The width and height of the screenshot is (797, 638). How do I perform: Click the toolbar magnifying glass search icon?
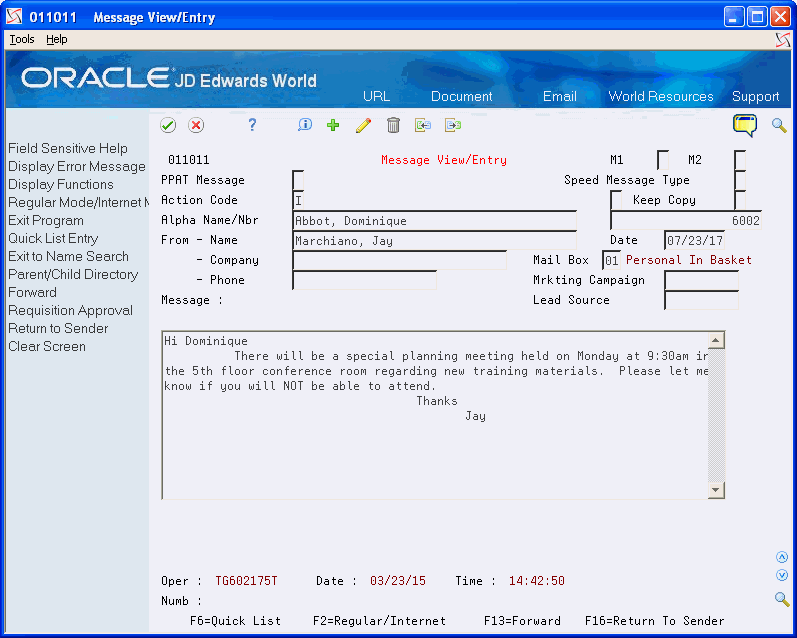[779, 125]
